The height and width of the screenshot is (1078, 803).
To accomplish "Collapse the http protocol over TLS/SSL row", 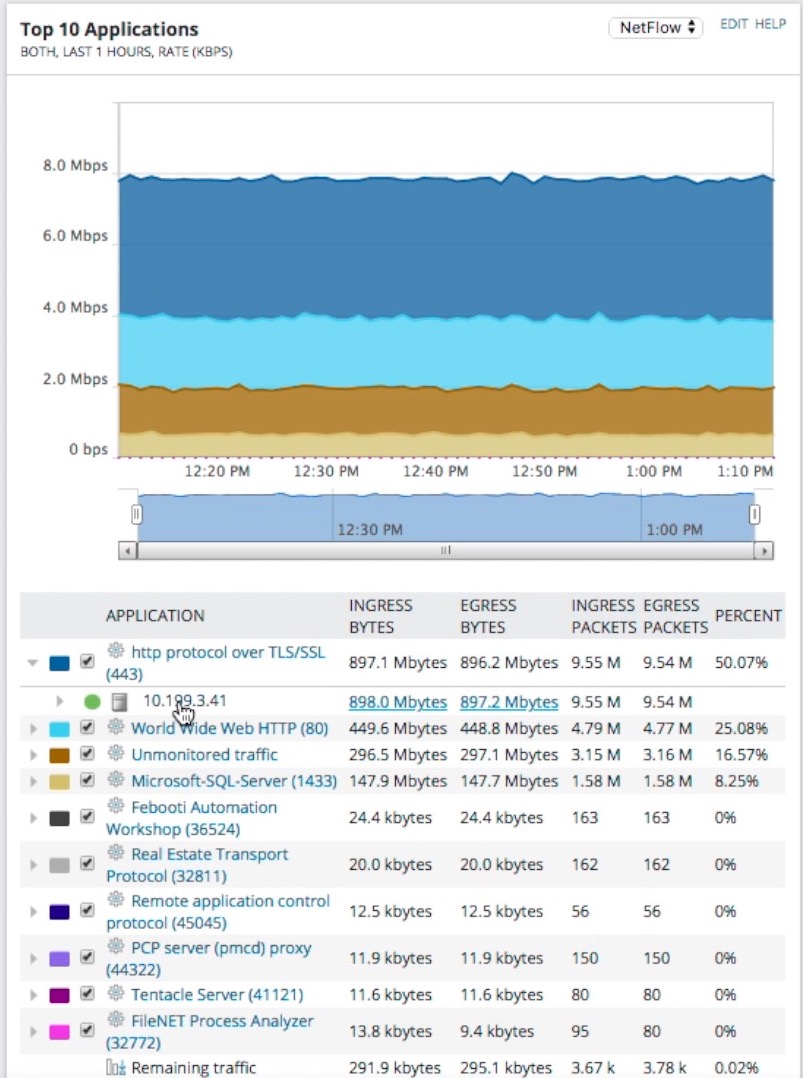I will 32,660.
